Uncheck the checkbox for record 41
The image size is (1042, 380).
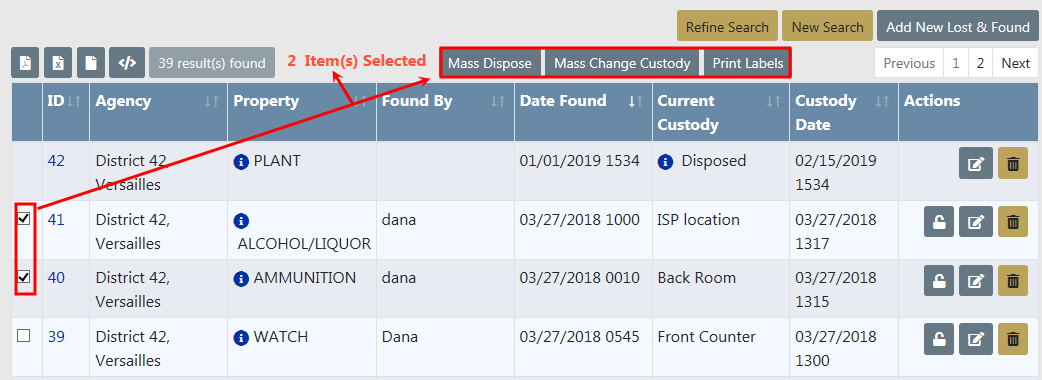coord(24,219)
